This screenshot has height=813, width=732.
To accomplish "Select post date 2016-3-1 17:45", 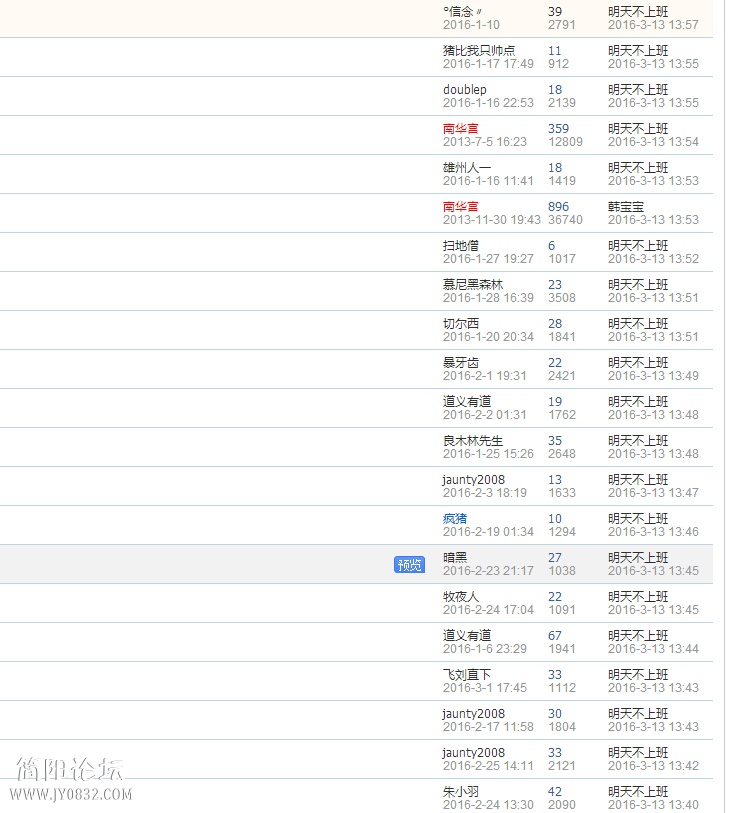I will (485, 688).
